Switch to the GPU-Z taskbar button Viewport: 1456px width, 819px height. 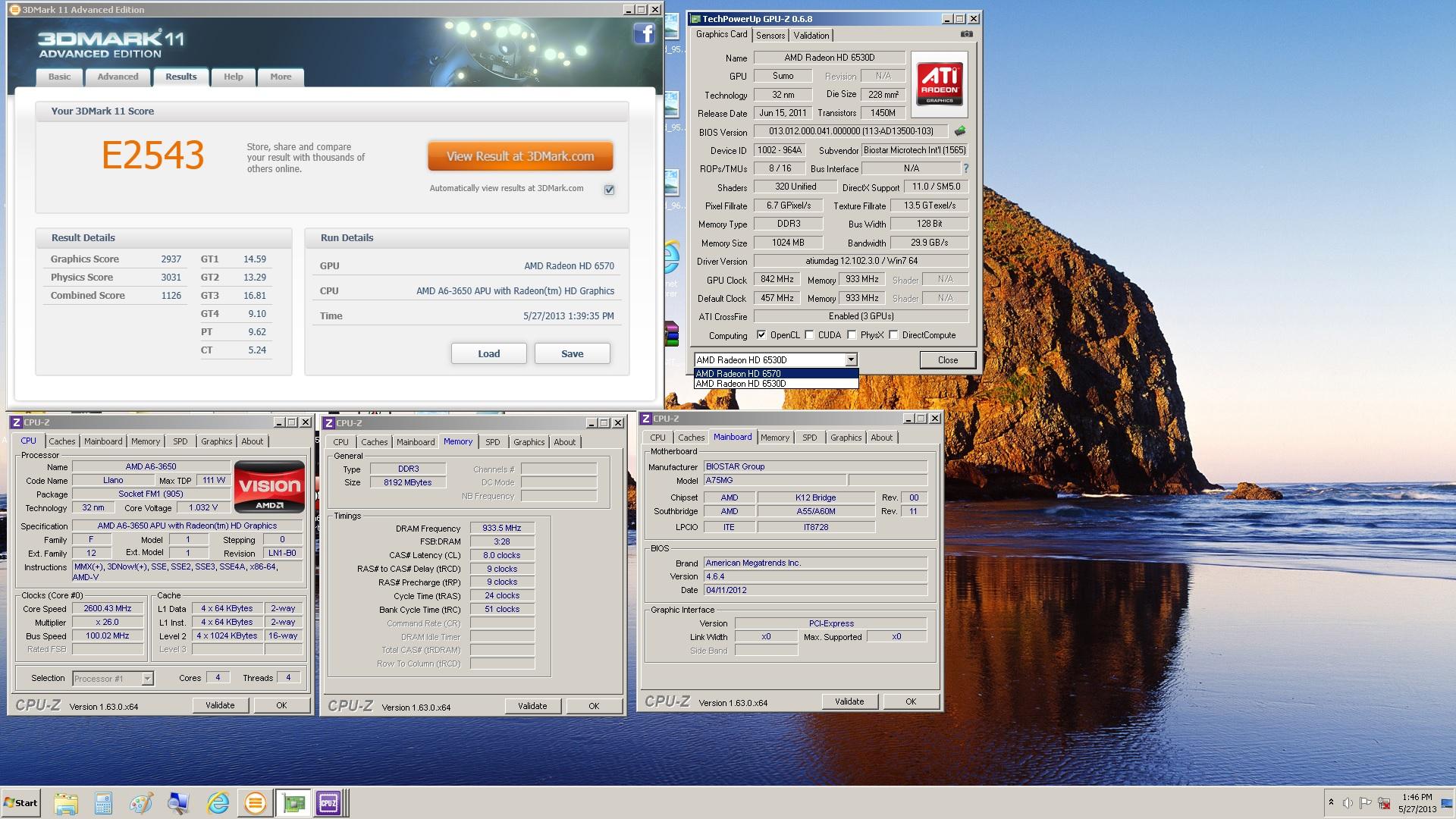[x=293, y=803]
